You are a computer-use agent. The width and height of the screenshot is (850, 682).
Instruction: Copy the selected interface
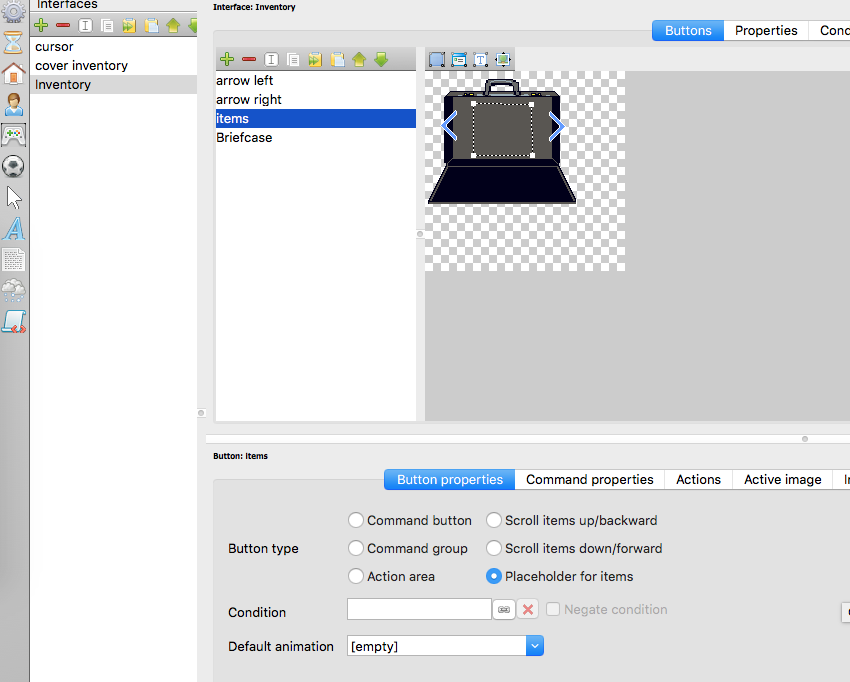(107, 25)
